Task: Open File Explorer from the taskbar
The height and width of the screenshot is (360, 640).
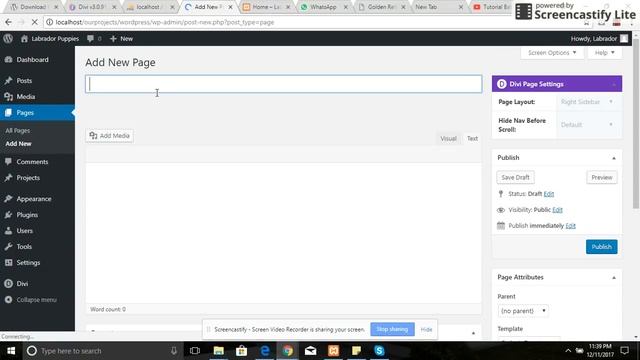Action: pyautogui.click(x=218, y=351)
